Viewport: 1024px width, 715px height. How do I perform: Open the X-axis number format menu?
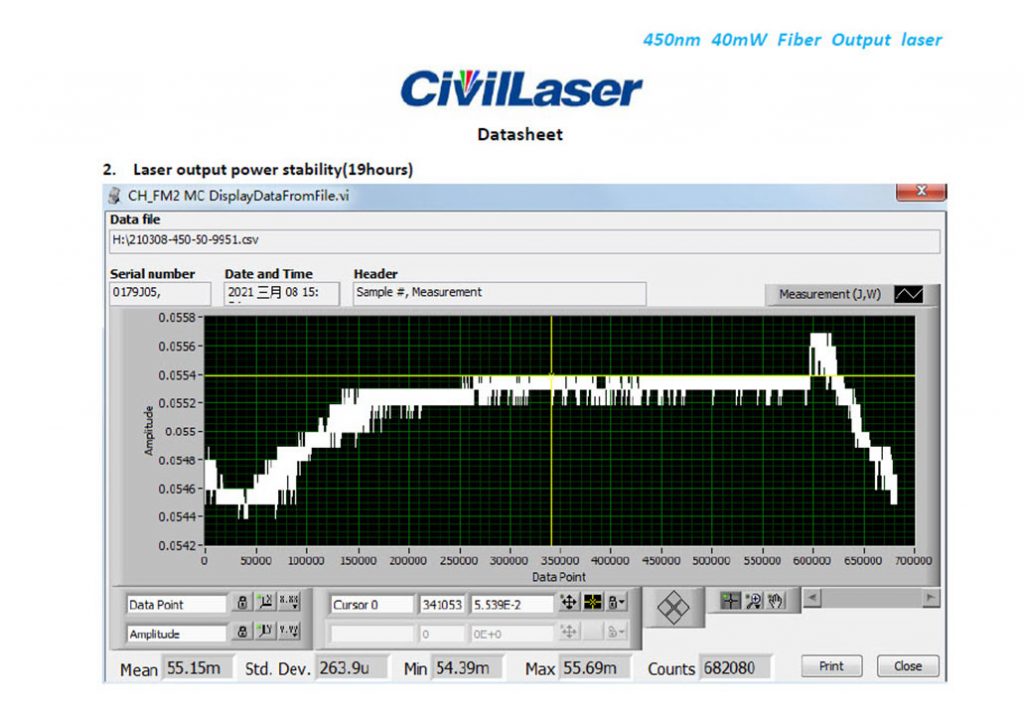click(x=289, y=603)
